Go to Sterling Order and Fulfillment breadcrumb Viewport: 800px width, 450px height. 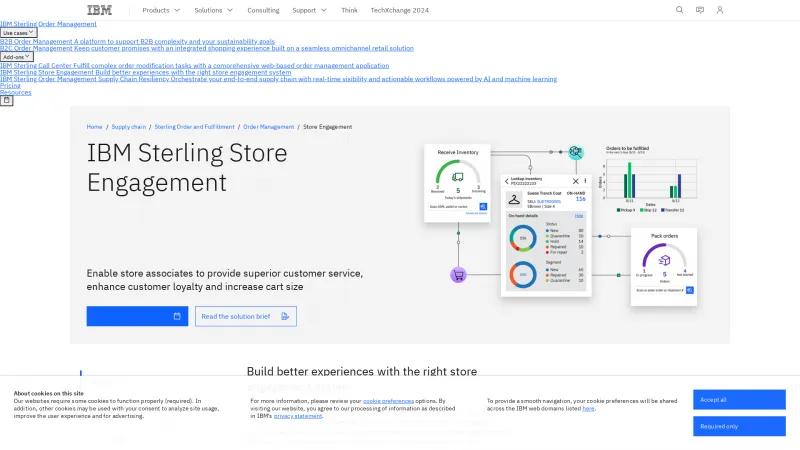(x=194, y=127)
